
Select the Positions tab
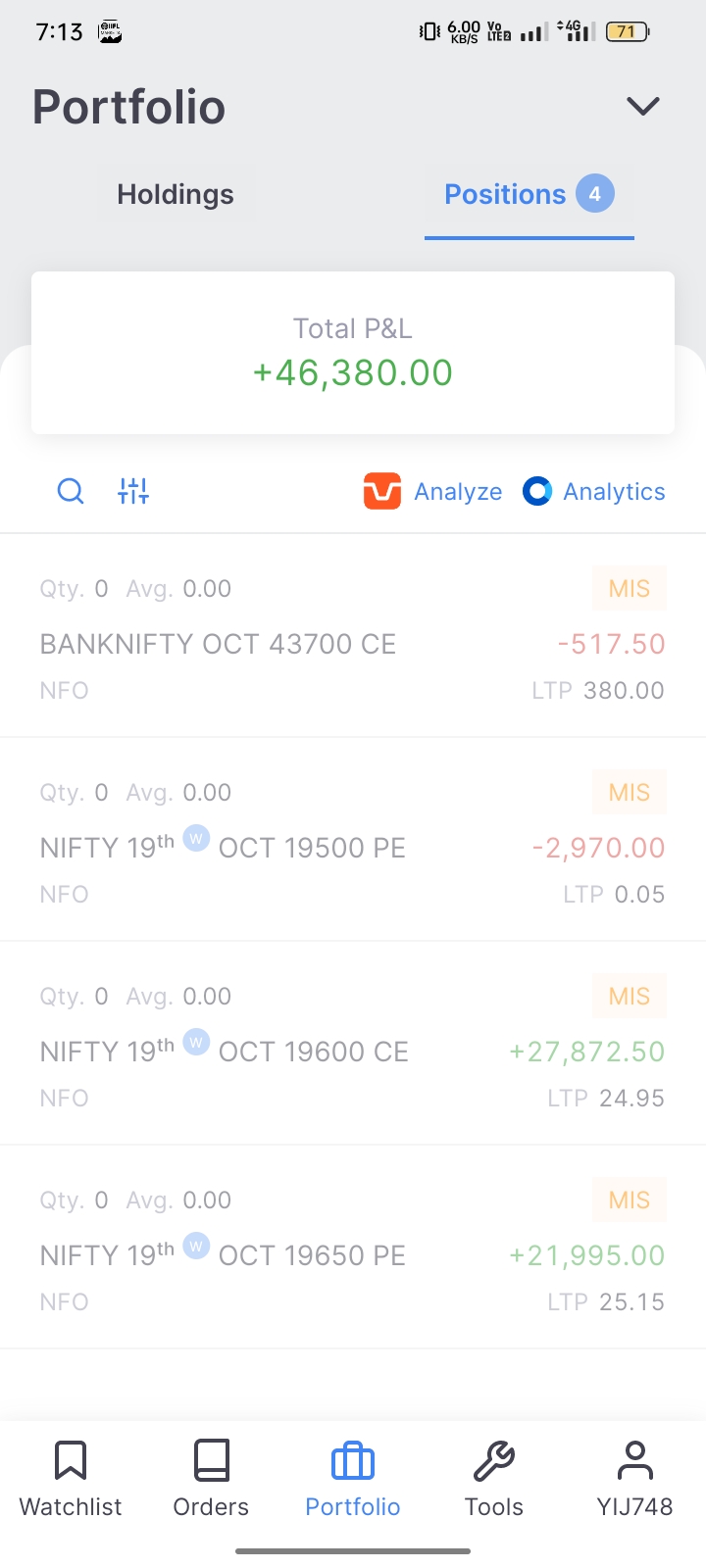pyautogui.click(x=505, y=194)
